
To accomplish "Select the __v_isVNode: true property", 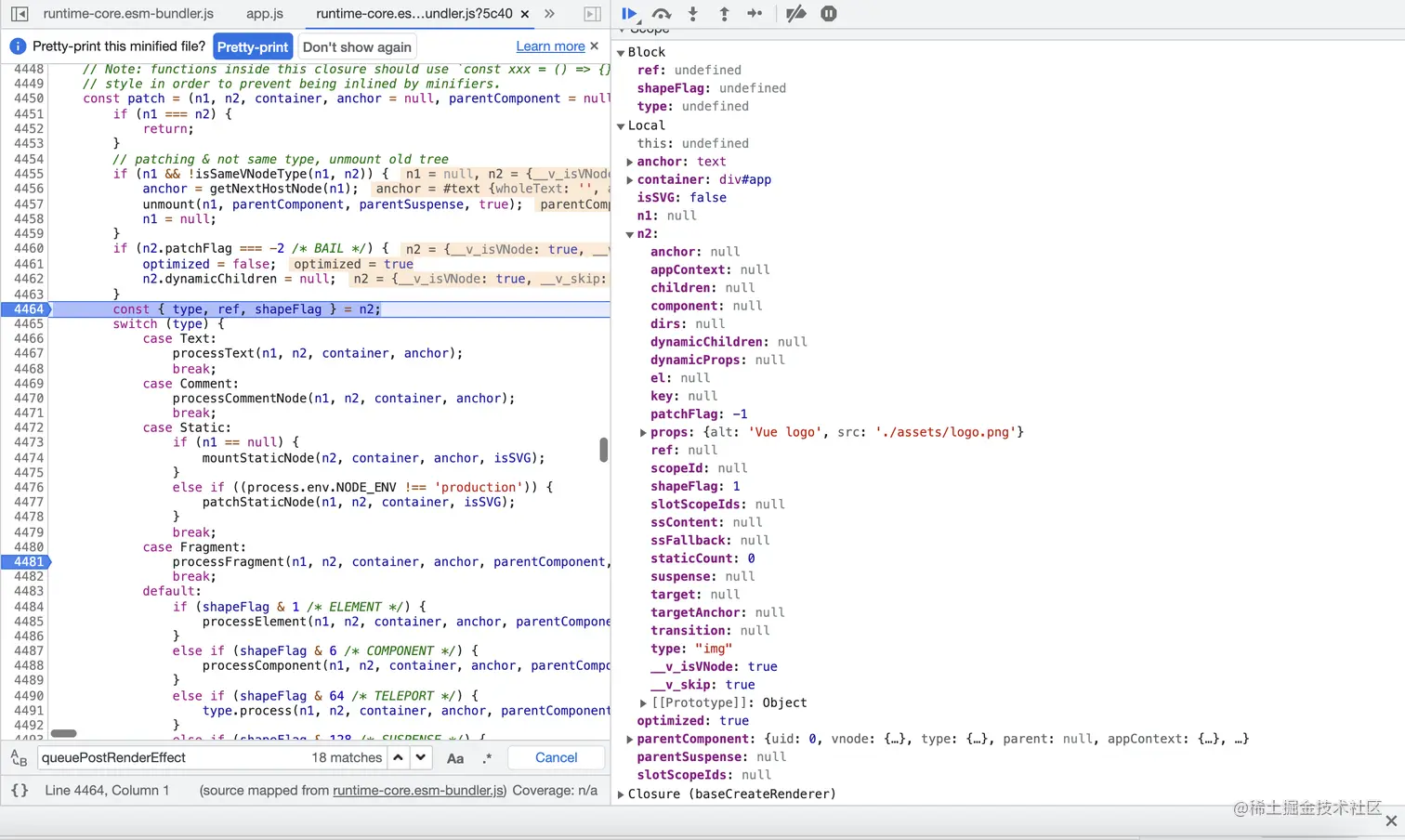I will point(714,666).
